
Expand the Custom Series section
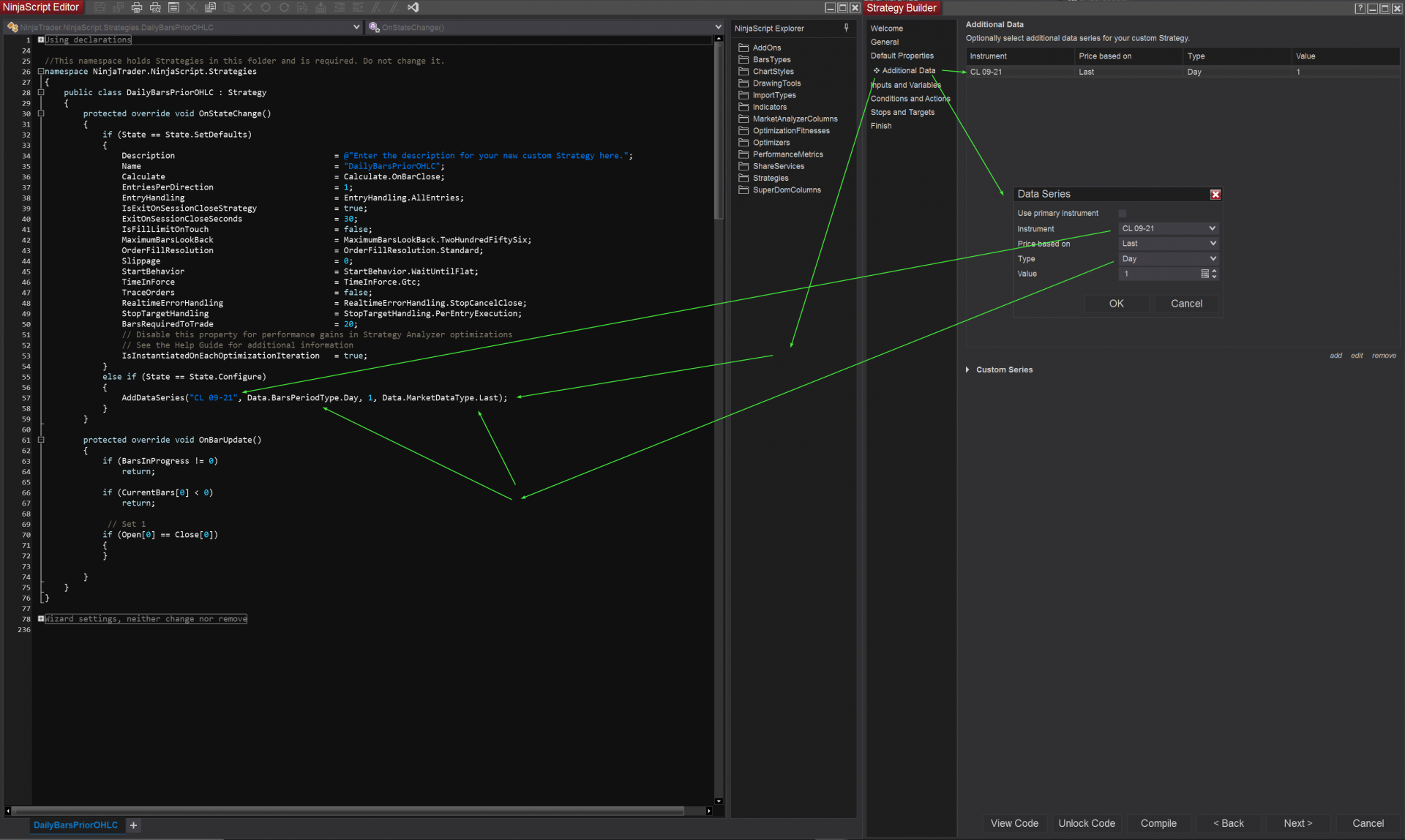(x=967, y=370)
